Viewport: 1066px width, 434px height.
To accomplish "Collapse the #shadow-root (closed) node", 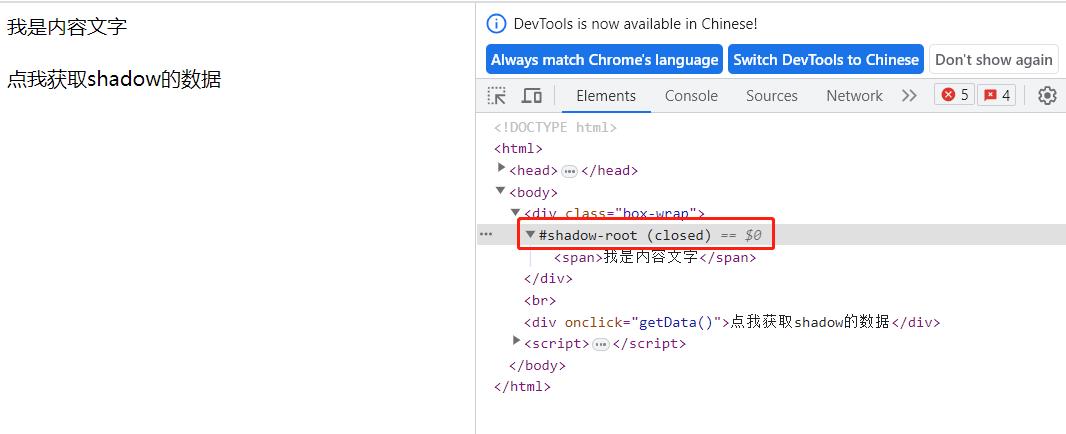I will pyautogui.click(x=531, y=234).
